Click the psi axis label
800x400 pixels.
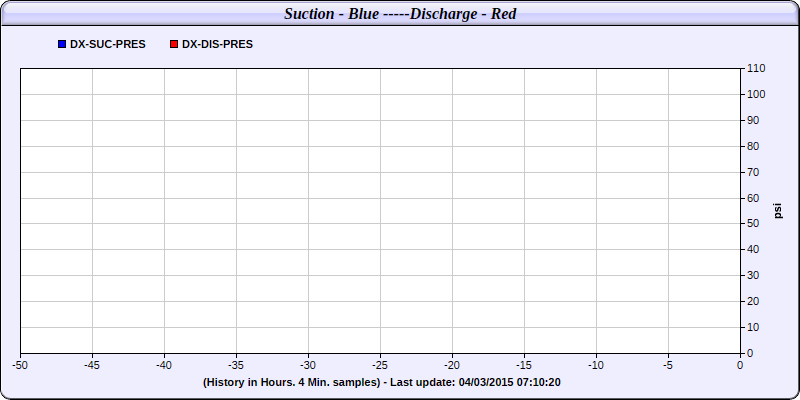pos(778,211)
